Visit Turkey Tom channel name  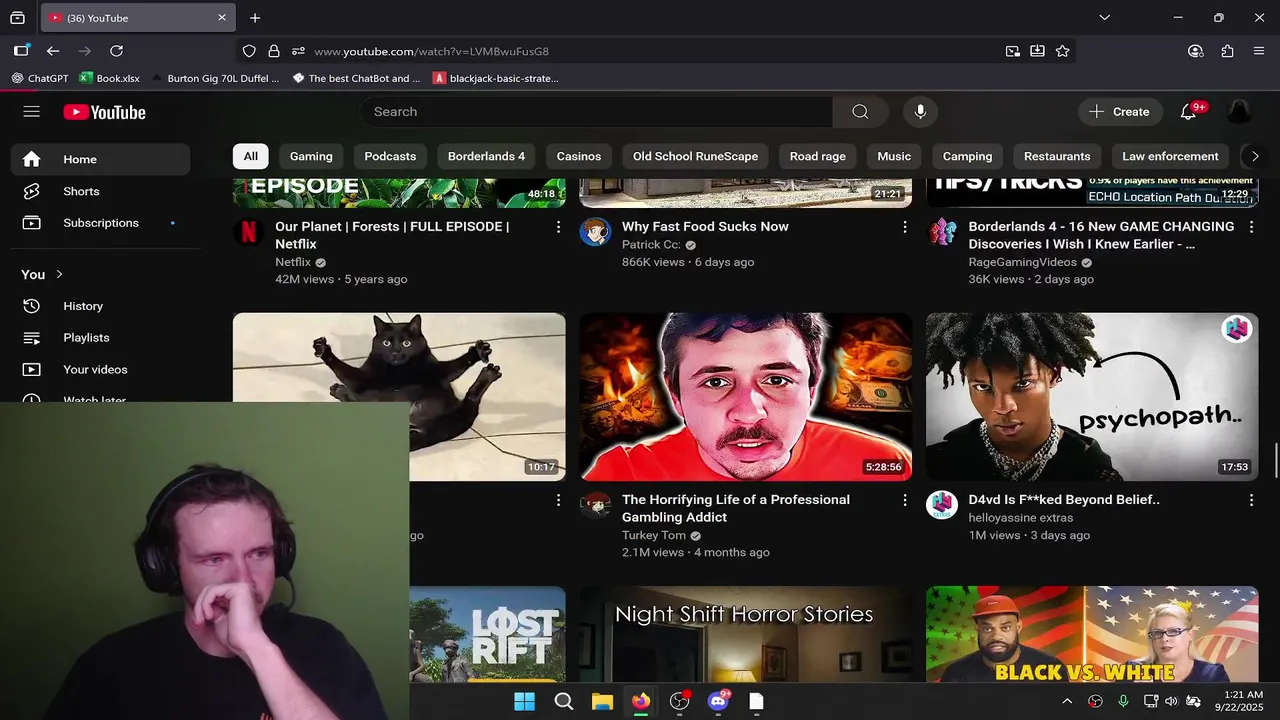[x=654, y=536]
